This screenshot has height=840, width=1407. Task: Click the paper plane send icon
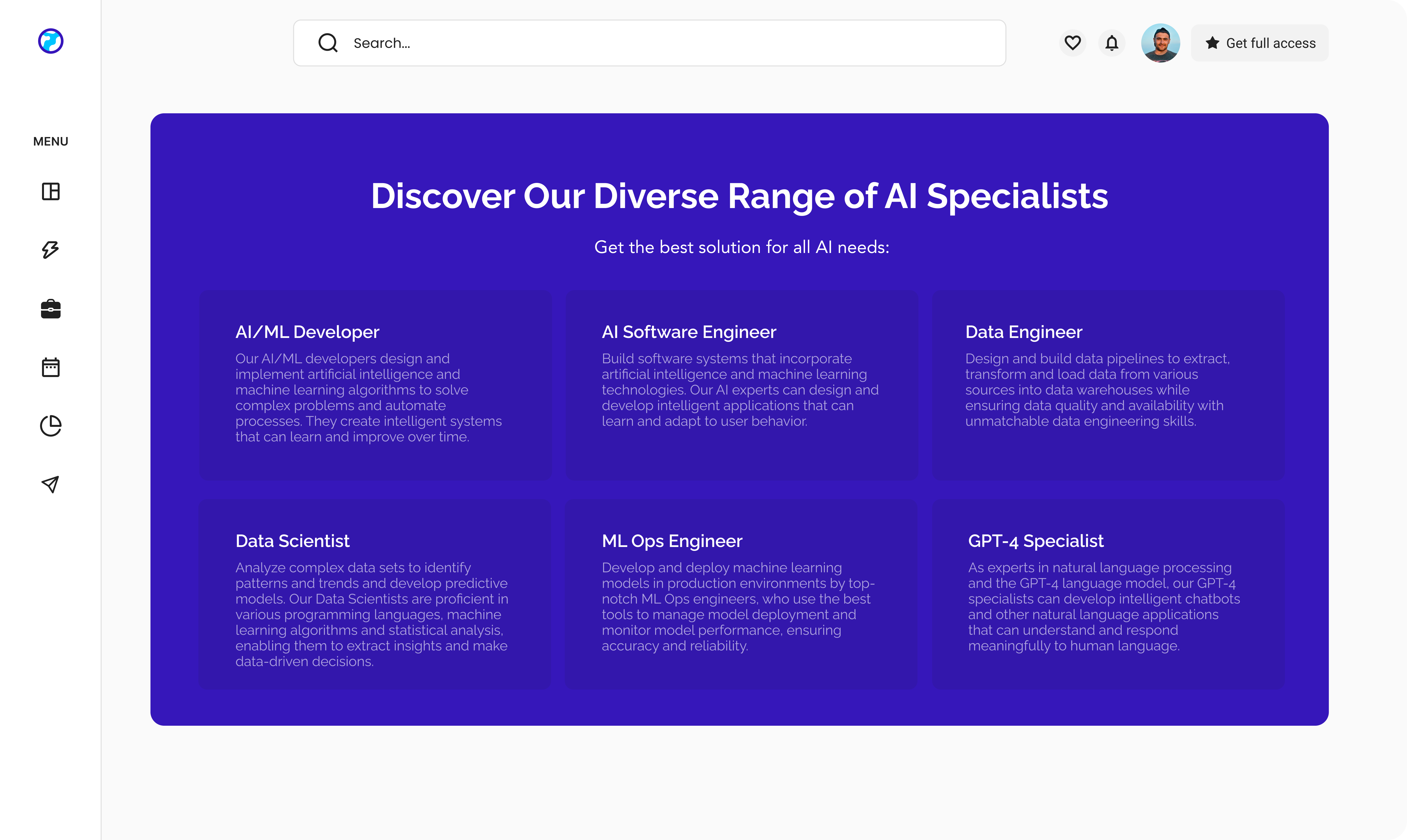click(x=50, y=484)
